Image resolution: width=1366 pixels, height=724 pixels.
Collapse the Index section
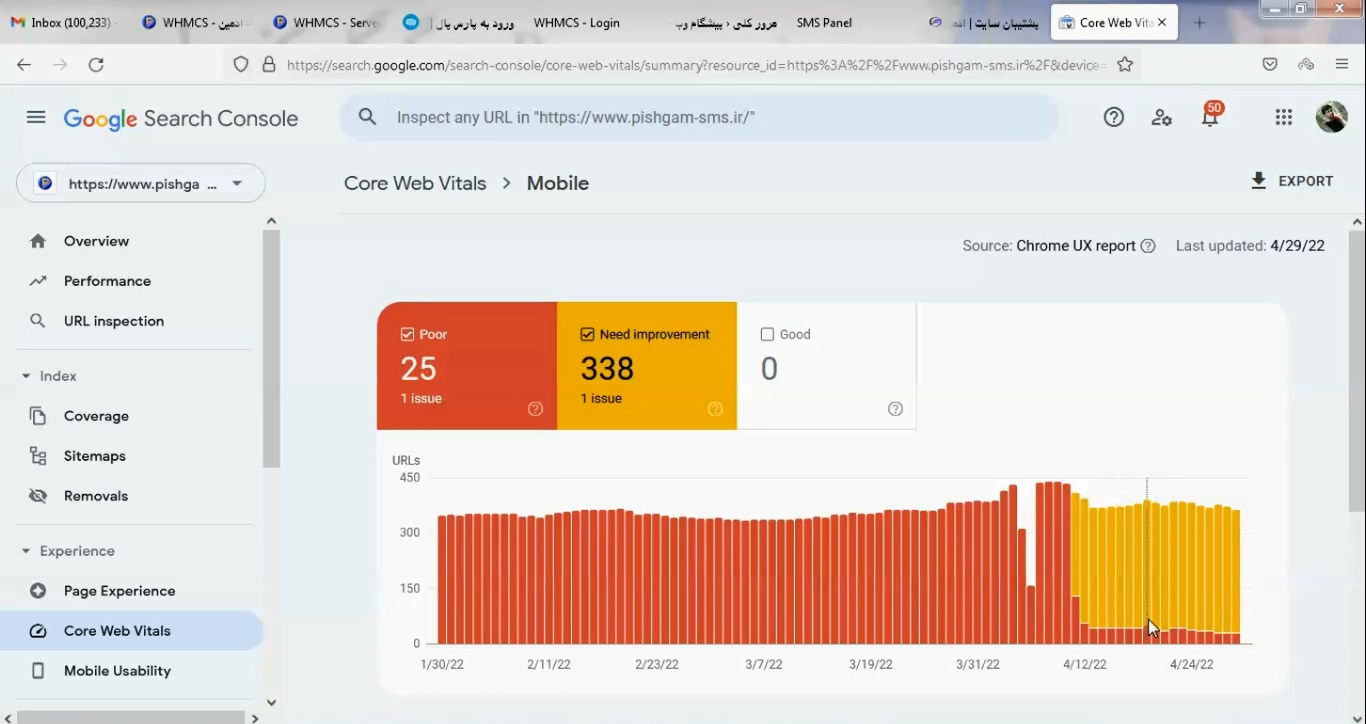[26, 376]
